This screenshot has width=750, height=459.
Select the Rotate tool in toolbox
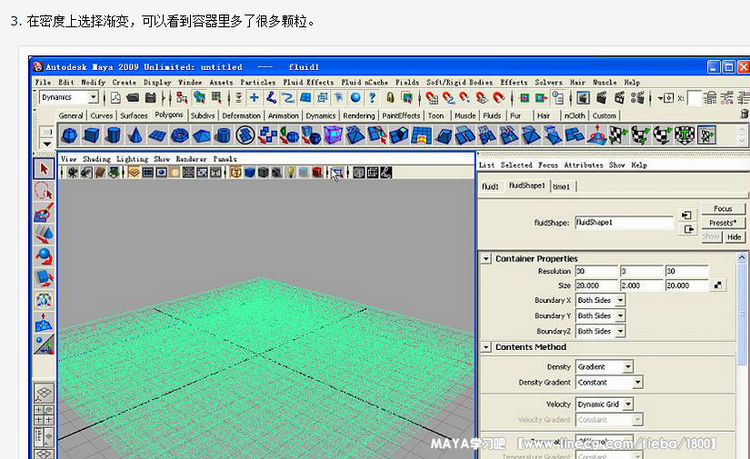[x=44, y=257]
